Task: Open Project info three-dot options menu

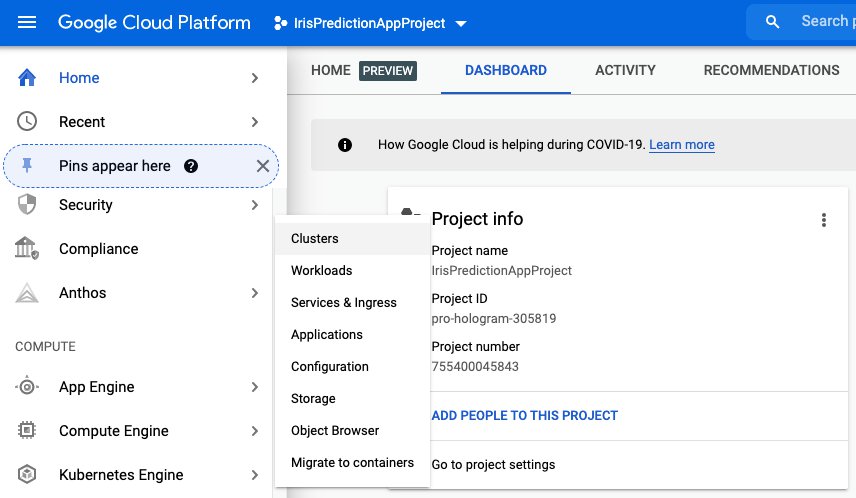Action: (x=823, y=220)
